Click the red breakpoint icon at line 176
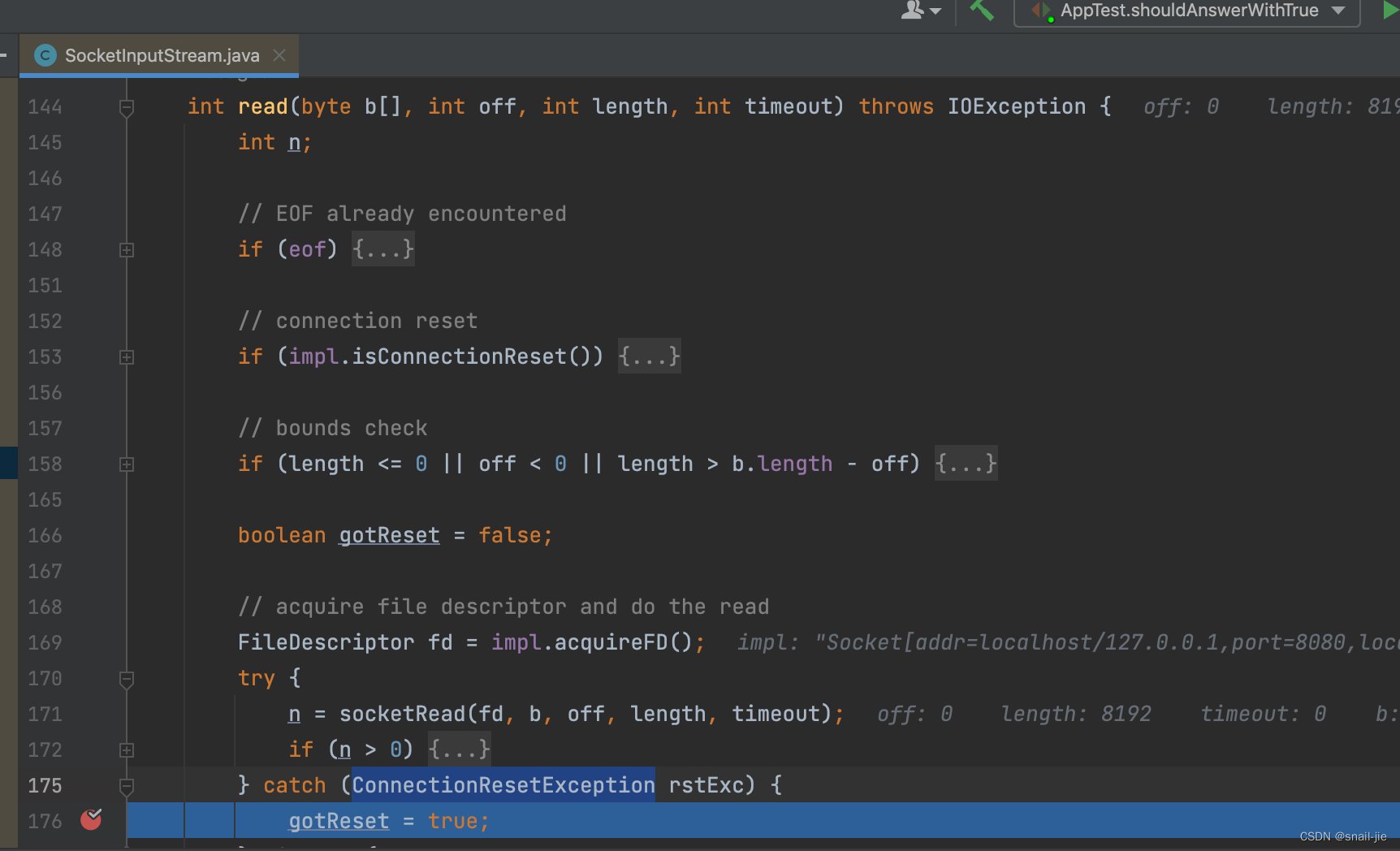The width and height of the screenshot is (1400, 851). pyautogui.click(x=90, y=820)
